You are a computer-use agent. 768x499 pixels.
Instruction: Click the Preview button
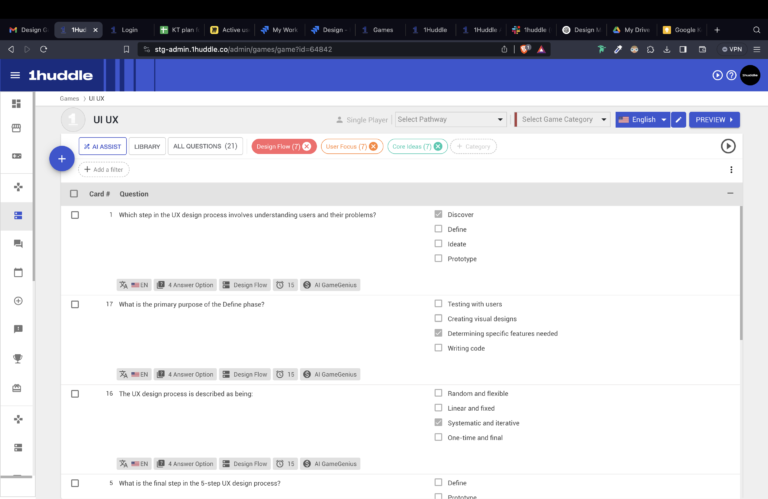tap(714, 120)
